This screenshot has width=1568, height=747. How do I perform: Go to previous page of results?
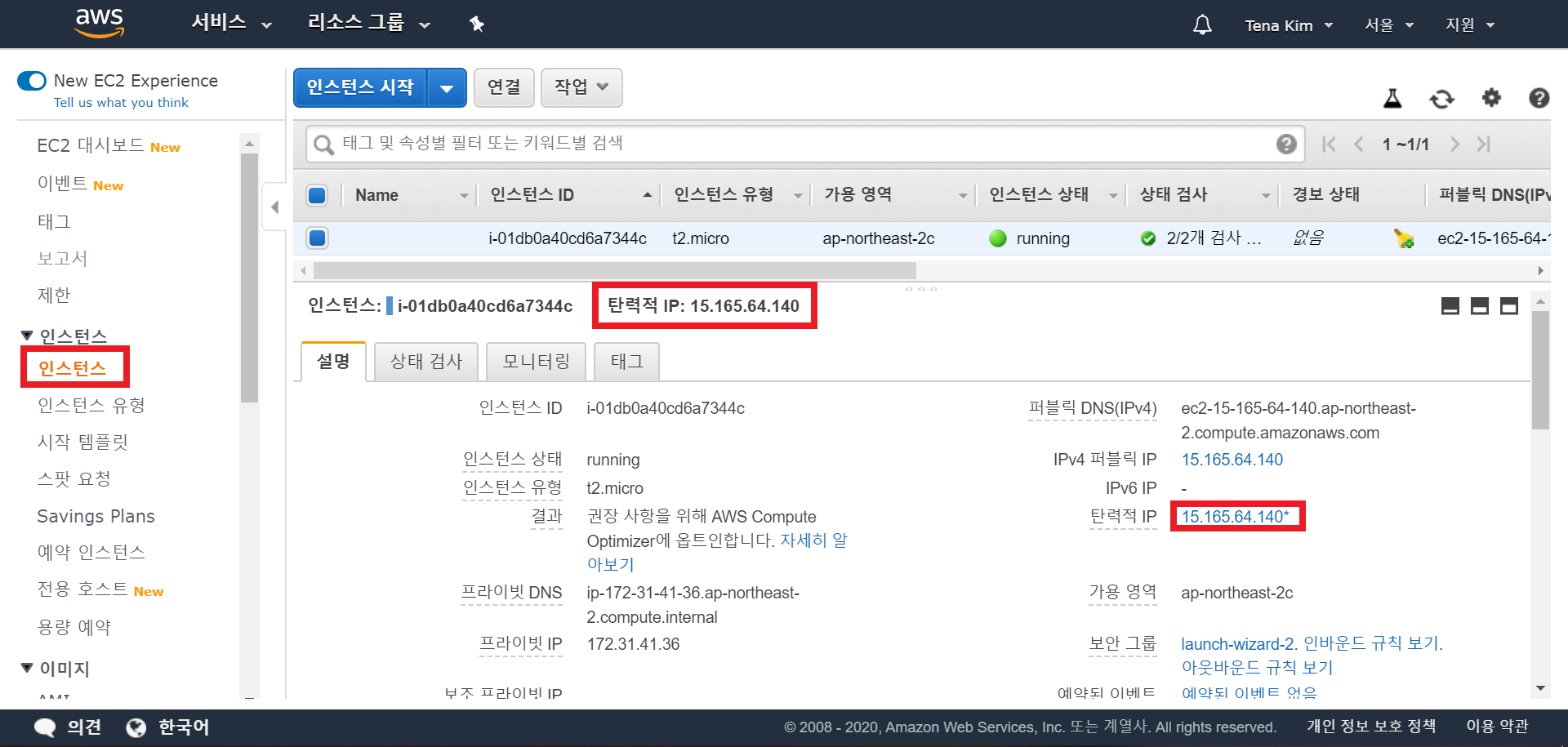tap(1359, 145)
